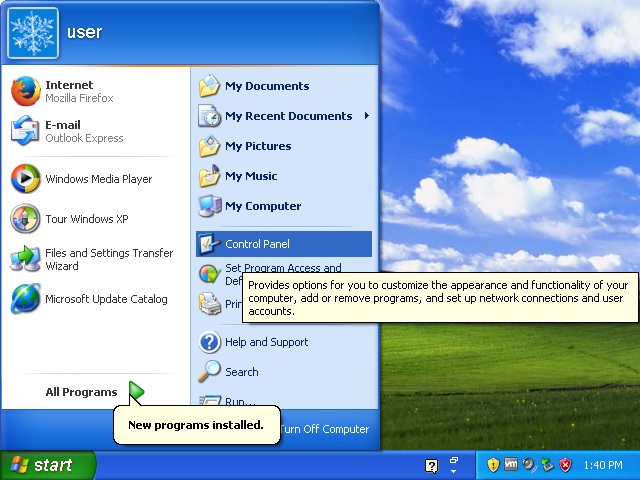This screenshot has width=640, height=480.
Task: Click the taskbar clock showing 1:40 PM
Action: [602, 465]
